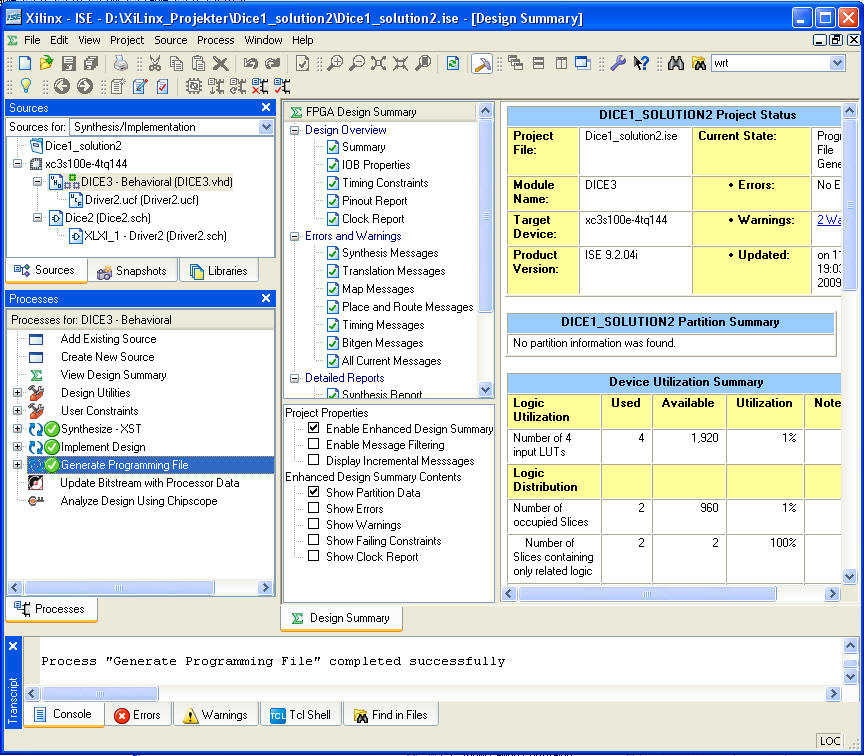The height and width of the screenshot is (756, 864).
Task: Click the Back navigation arrow icon
Action: pos(62,86)
